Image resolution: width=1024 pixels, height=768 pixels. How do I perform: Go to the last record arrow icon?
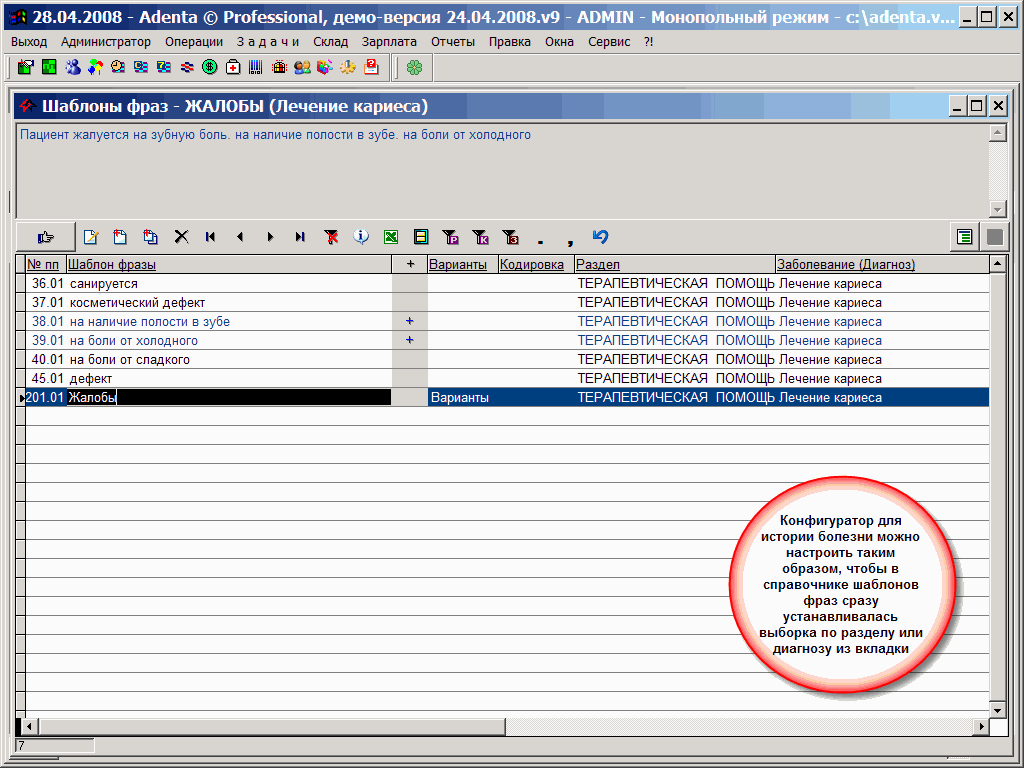tap(299, 237)
